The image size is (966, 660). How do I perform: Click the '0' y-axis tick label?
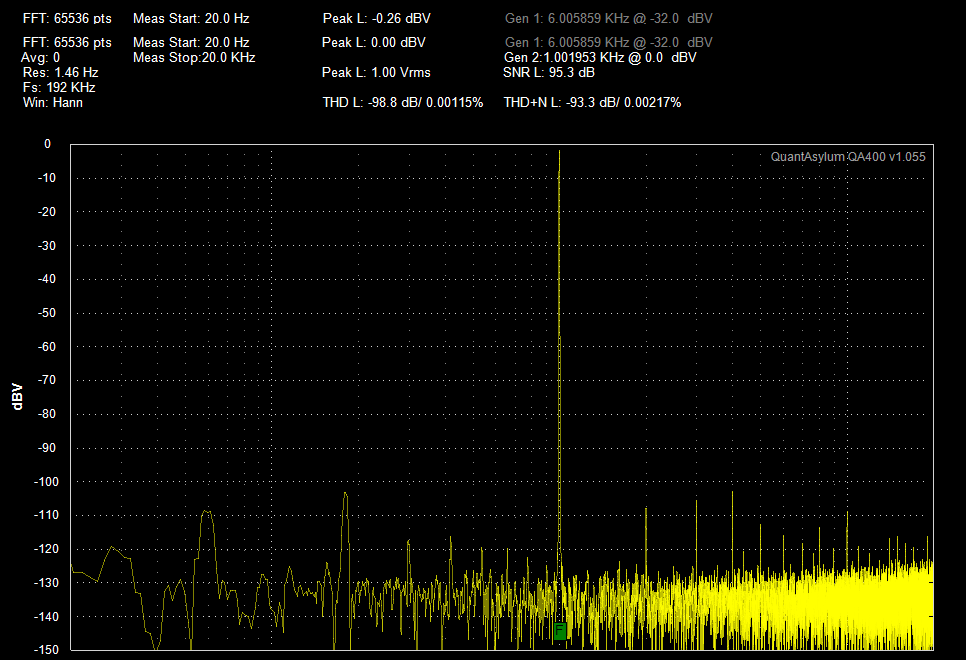click(x=47, y=144)
